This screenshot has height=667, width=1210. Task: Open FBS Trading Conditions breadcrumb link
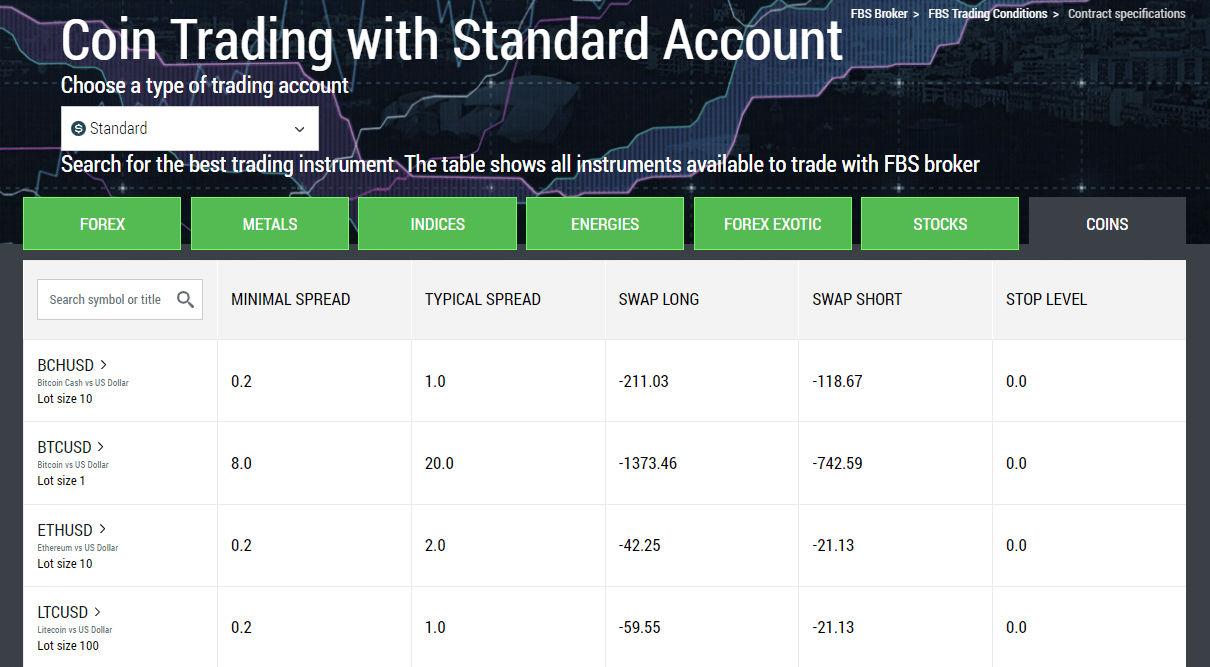tap(988, 14)
